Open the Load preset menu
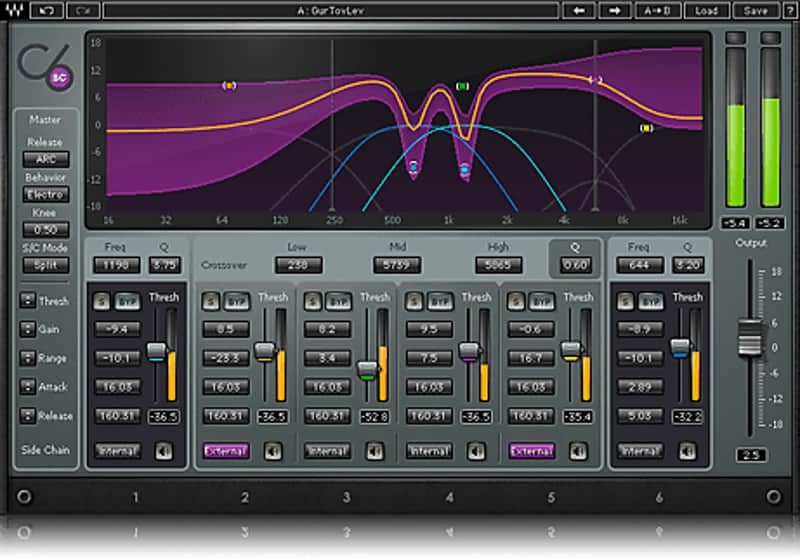The image size is (800, 558). coord(707,11)
